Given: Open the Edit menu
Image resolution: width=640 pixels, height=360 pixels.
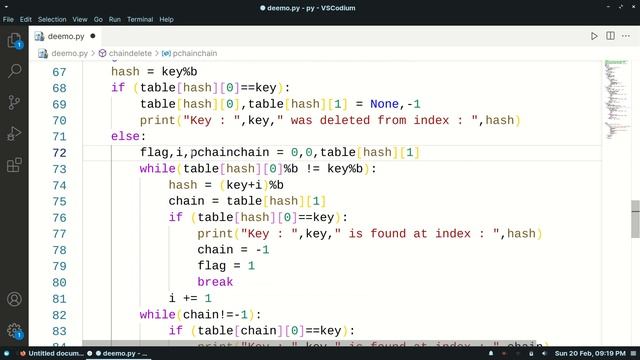Looking at the screenshot, I should click(25, 19).
